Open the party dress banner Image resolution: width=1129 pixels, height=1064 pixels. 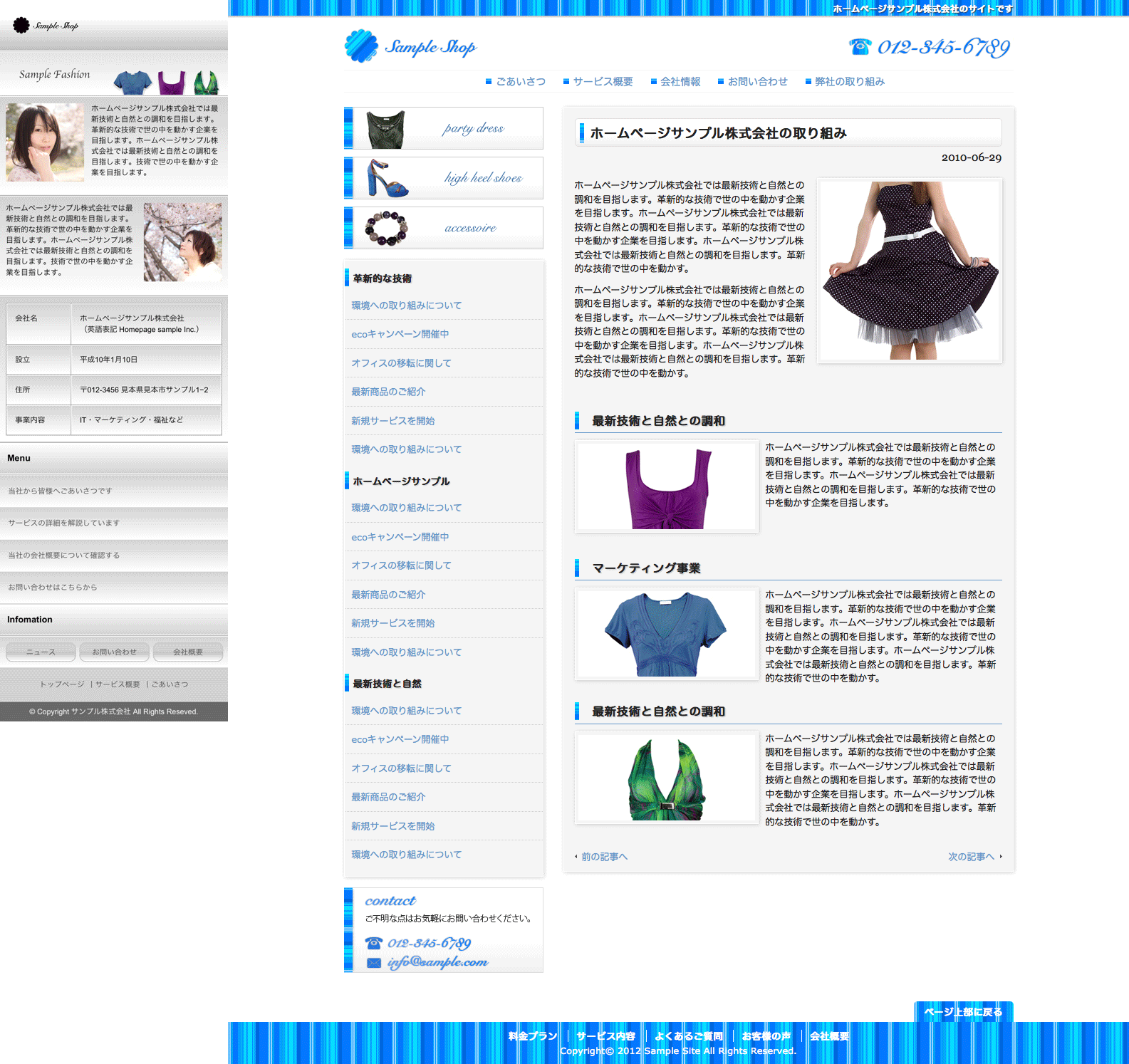point(444,128)
